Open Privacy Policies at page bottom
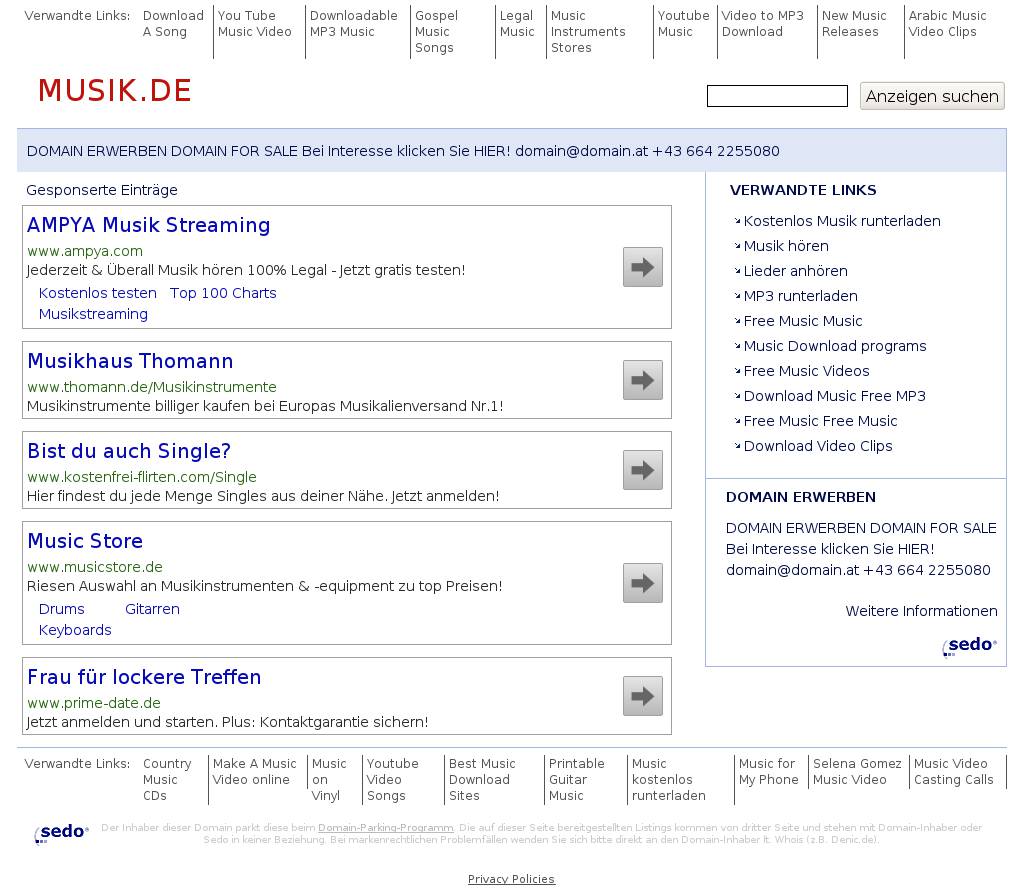This screenshot has width=1024, height=890. coord(511,879)
